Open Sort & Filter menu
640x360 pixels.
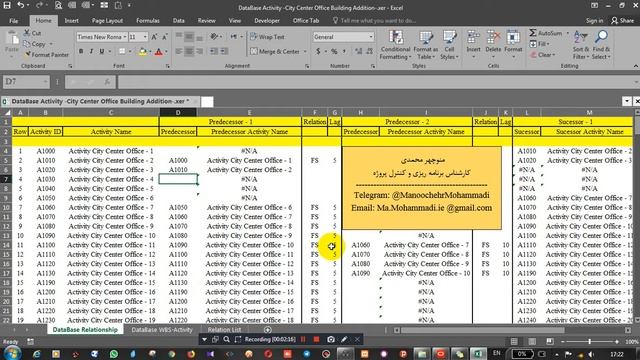click(580, 45)
